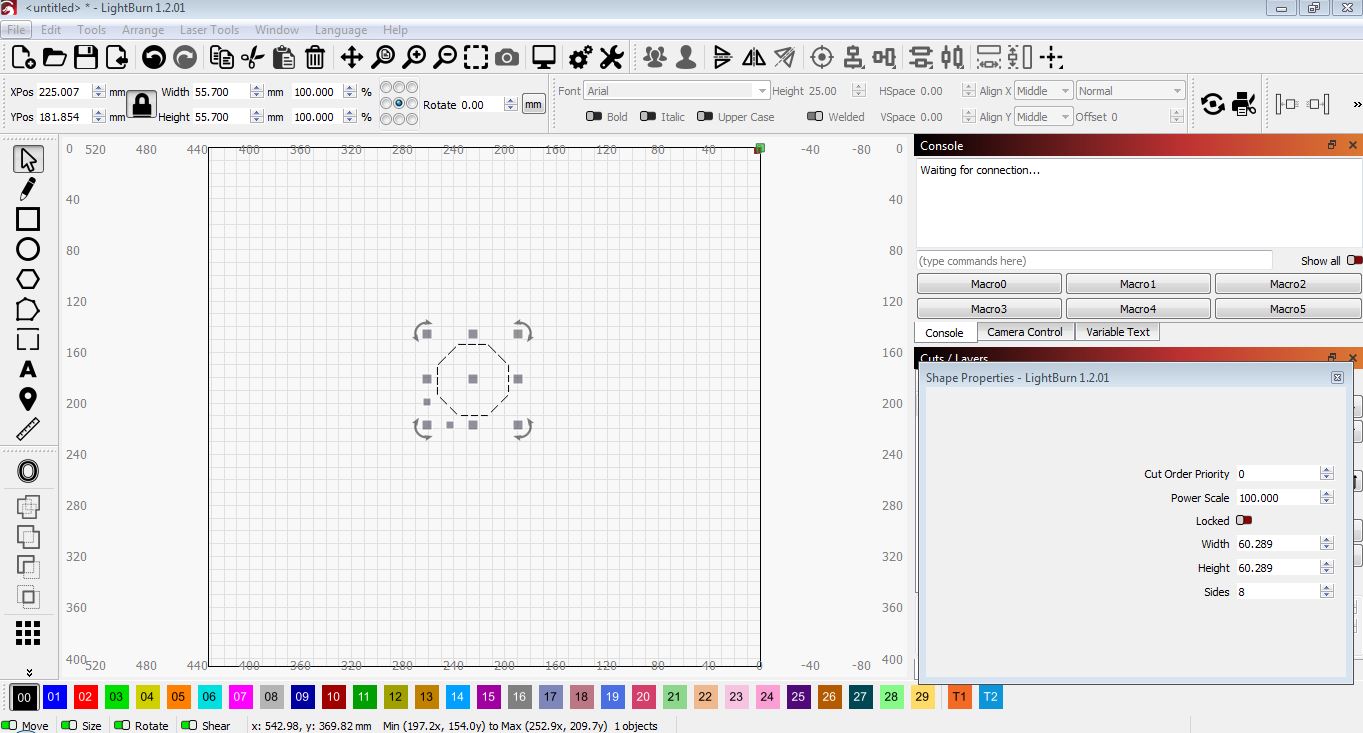
Task: Open Preview with the monitor icon
Action: point(544,57)
